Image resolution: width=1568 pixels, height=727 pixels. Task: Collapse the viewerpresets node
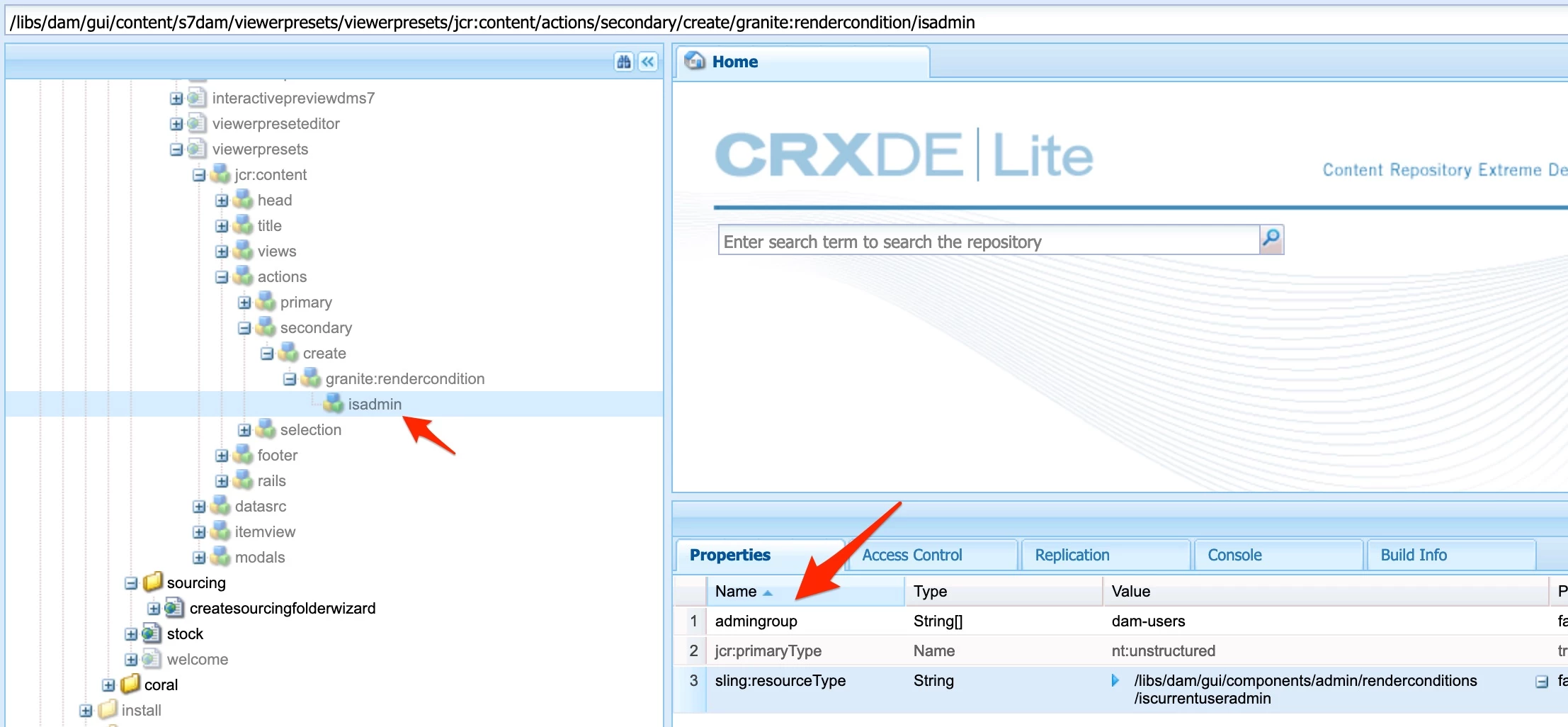click(176, 150)
